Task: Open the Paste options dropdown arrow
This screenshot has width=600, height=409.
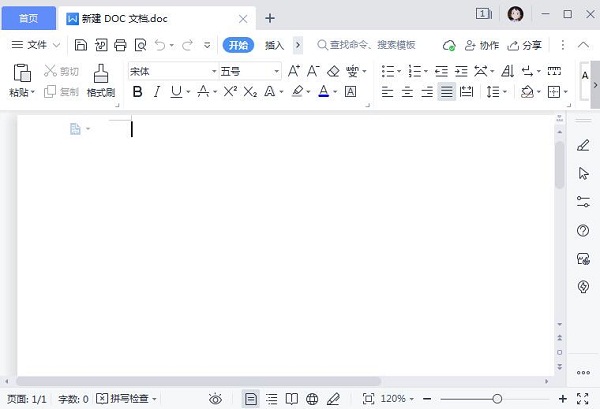Action: [x=33, y=92]
